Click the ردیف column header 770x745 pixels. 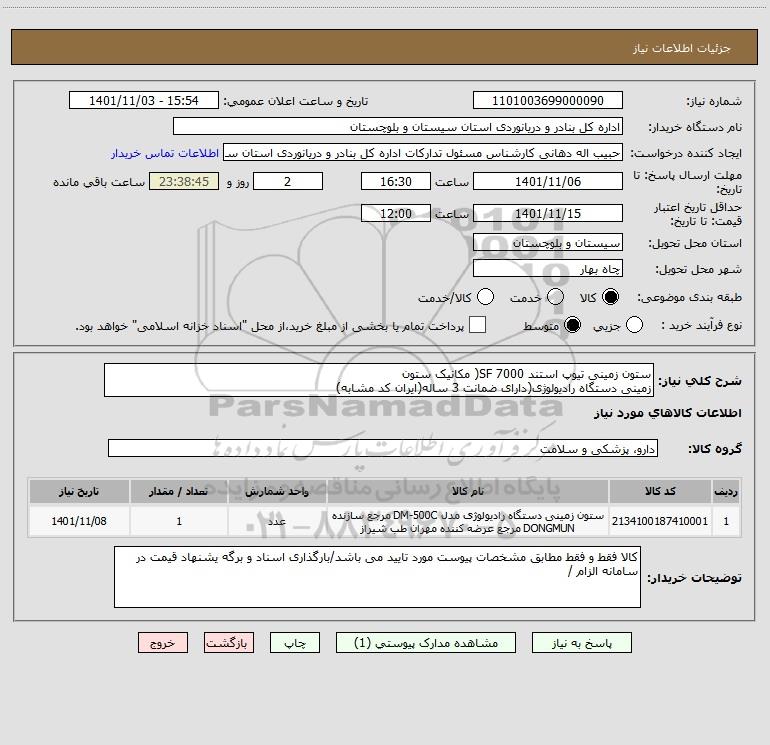click(726, 491)
